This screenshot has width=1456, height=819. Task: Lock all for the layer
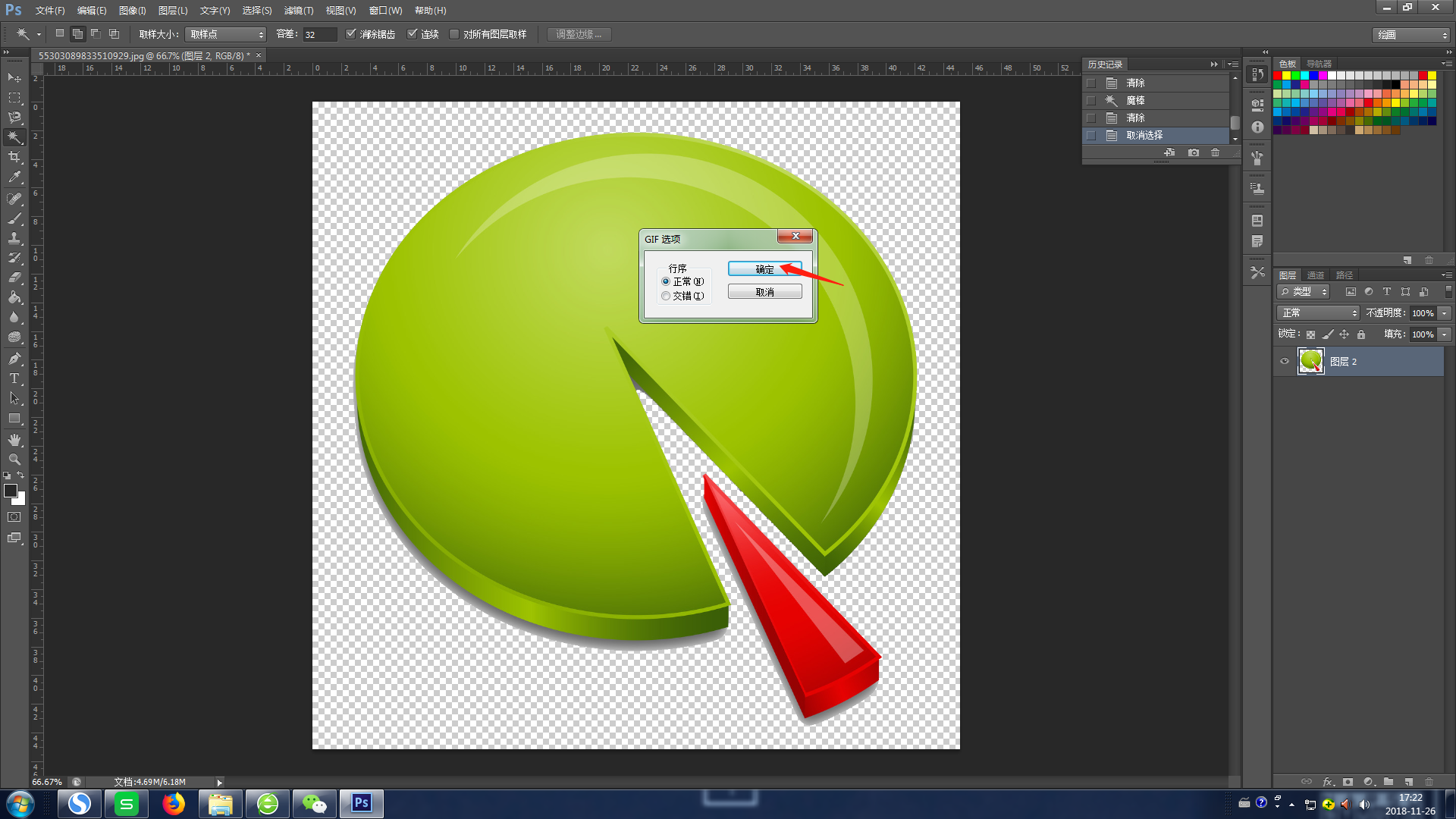[1361, 334]
